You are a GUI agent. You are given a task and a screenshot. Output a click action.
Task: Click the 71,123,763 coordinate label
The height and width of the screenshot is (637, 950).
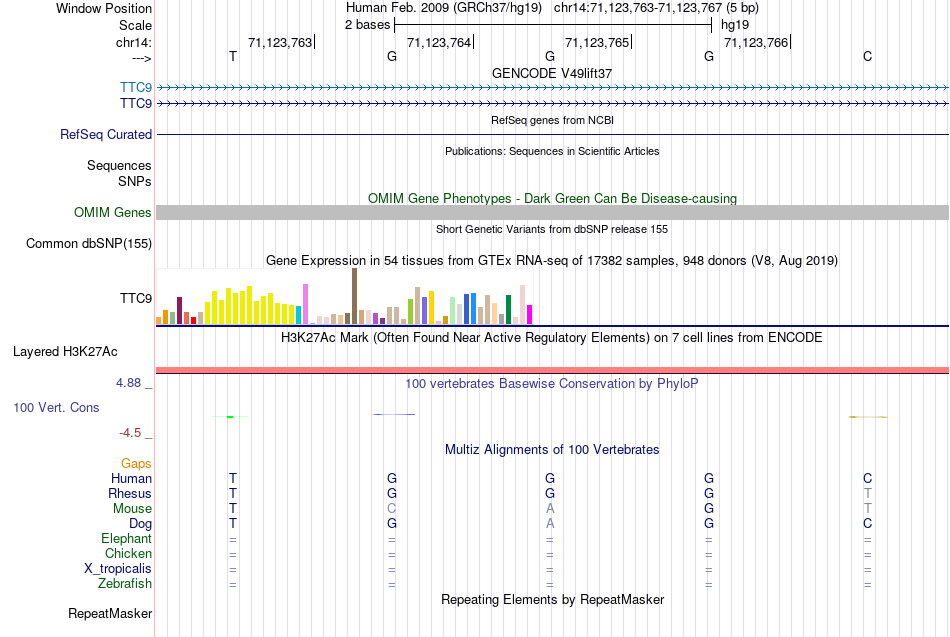pos(280,42)
